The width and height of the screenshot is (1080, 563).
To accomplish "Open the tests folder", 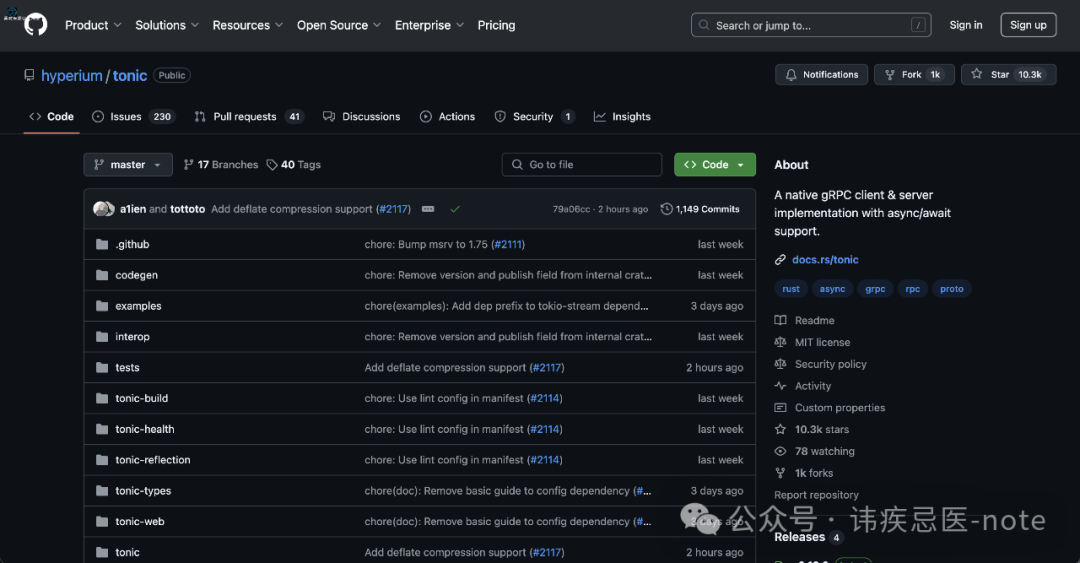I will pyautogui.click(x=127, y=367).
